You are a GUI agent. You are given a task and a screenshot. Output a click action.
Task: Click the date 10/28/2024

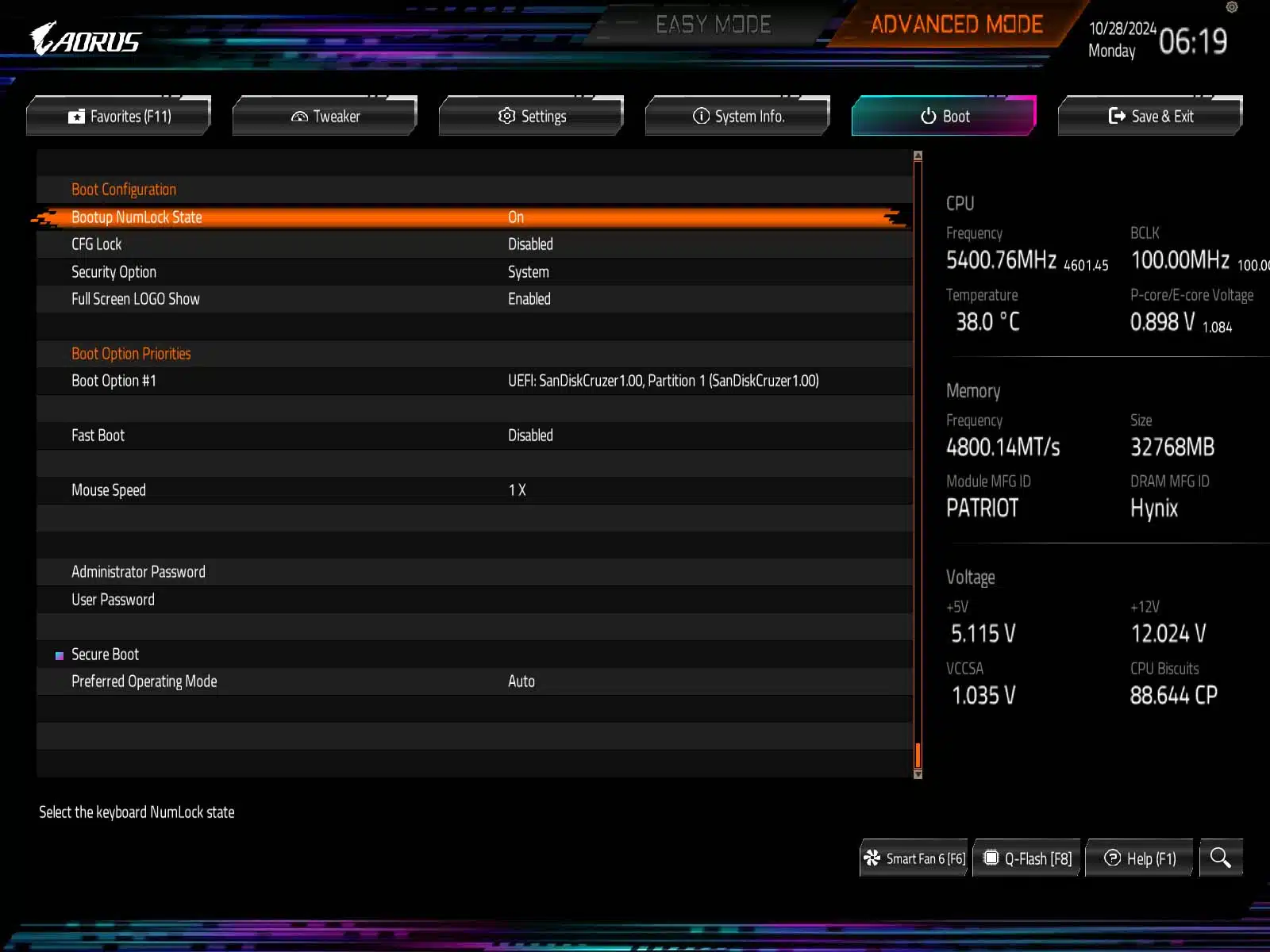[x=1122, y=29]
